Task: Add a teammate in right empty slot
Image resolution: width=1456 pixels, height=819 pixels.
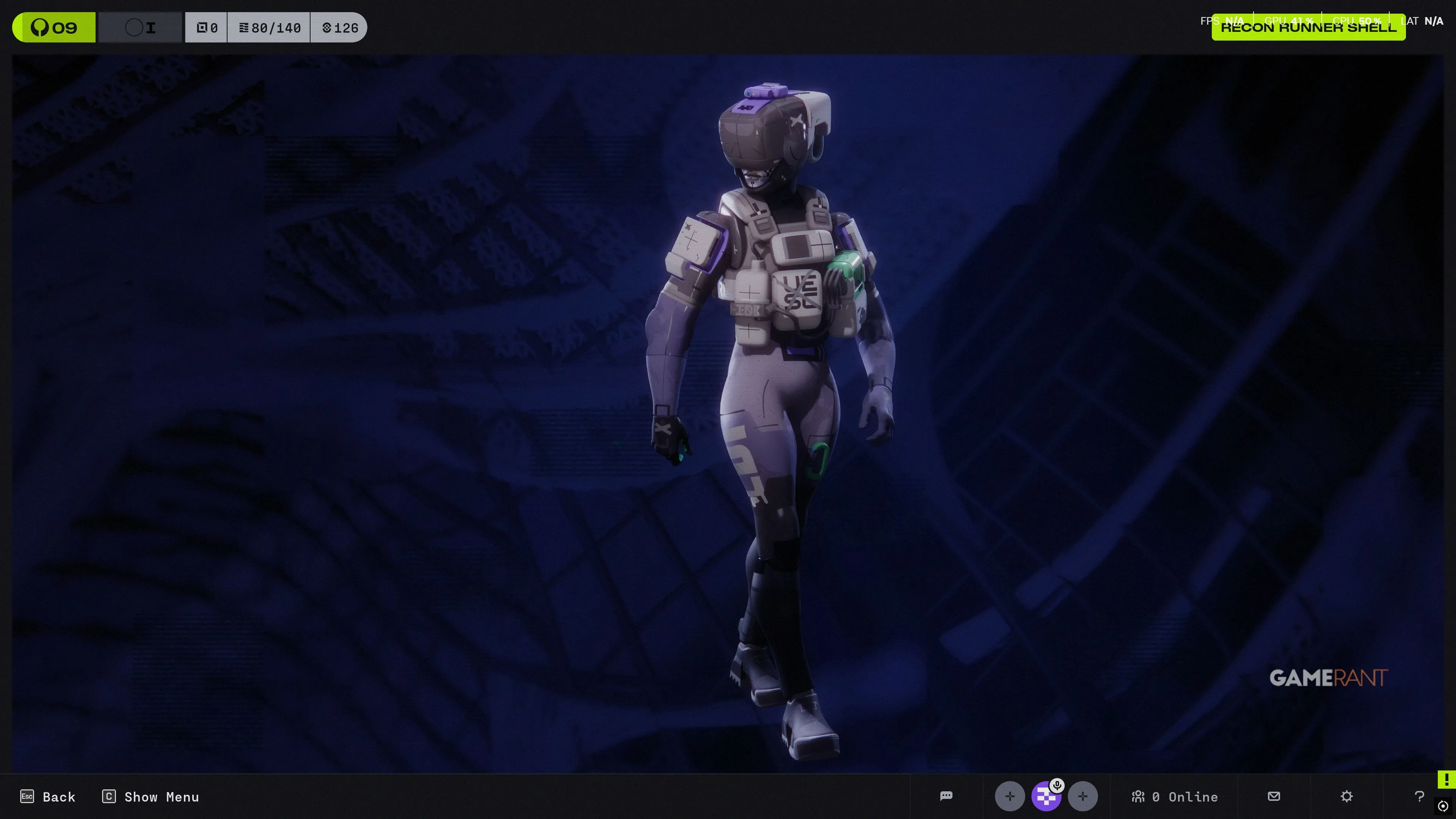Action: click(x=1083, y=796)
